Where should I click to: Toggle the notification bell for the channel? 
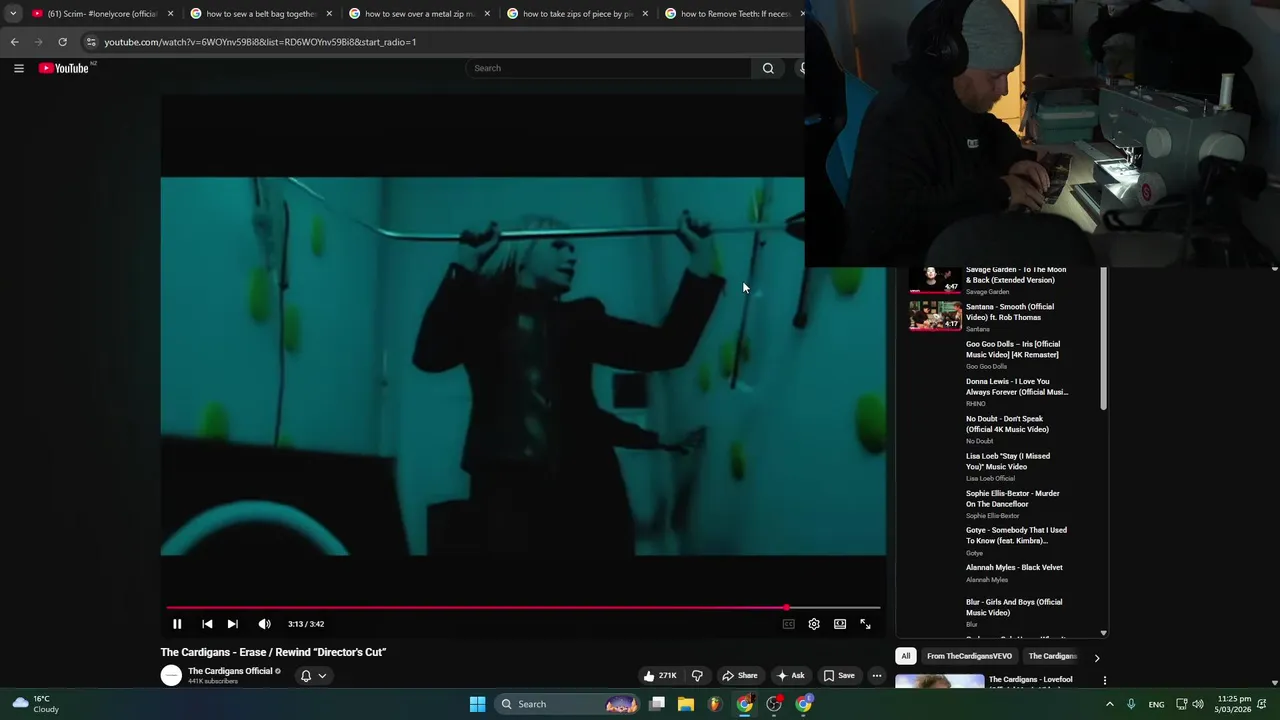[x=306, y=676]
